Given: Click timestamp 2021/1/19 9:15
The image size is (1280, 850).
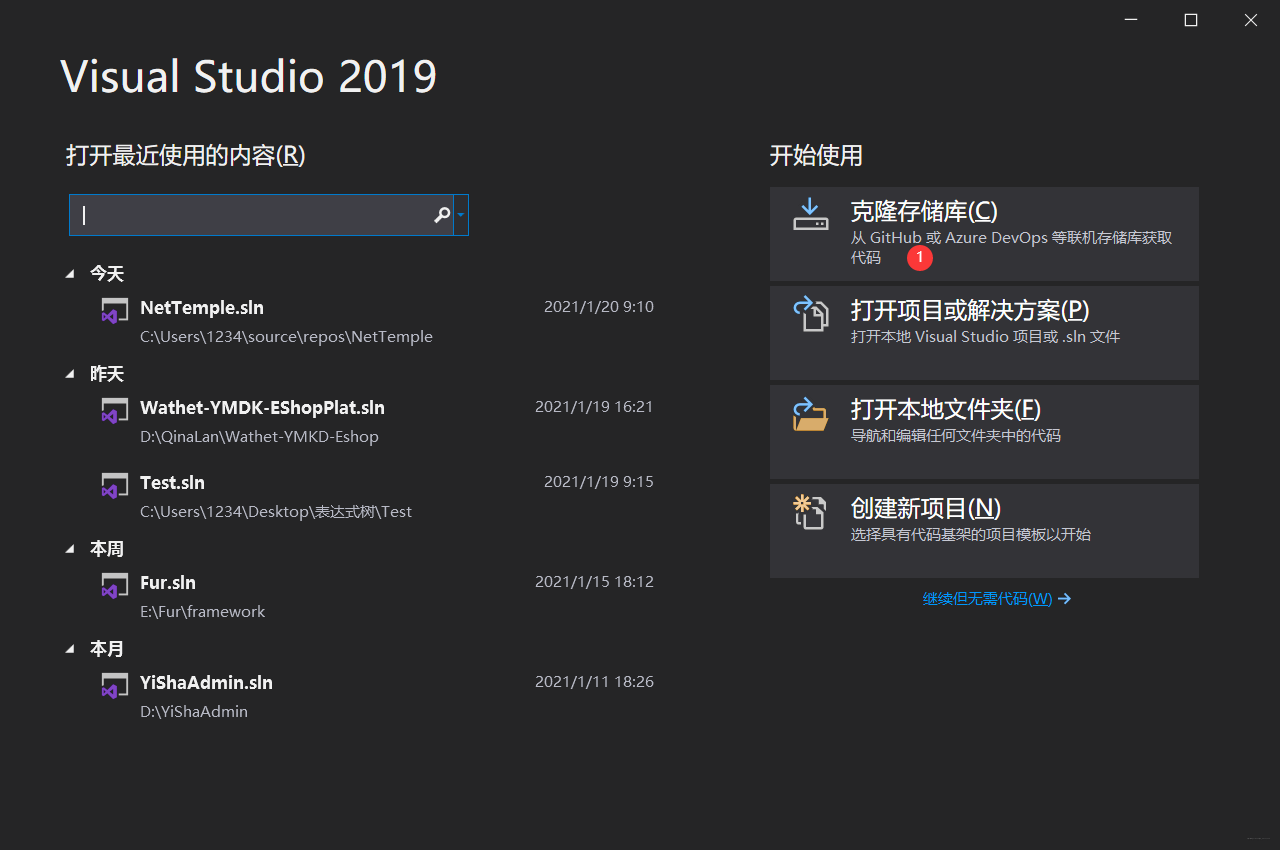Looking at the screenshot, I should (599, 482).
